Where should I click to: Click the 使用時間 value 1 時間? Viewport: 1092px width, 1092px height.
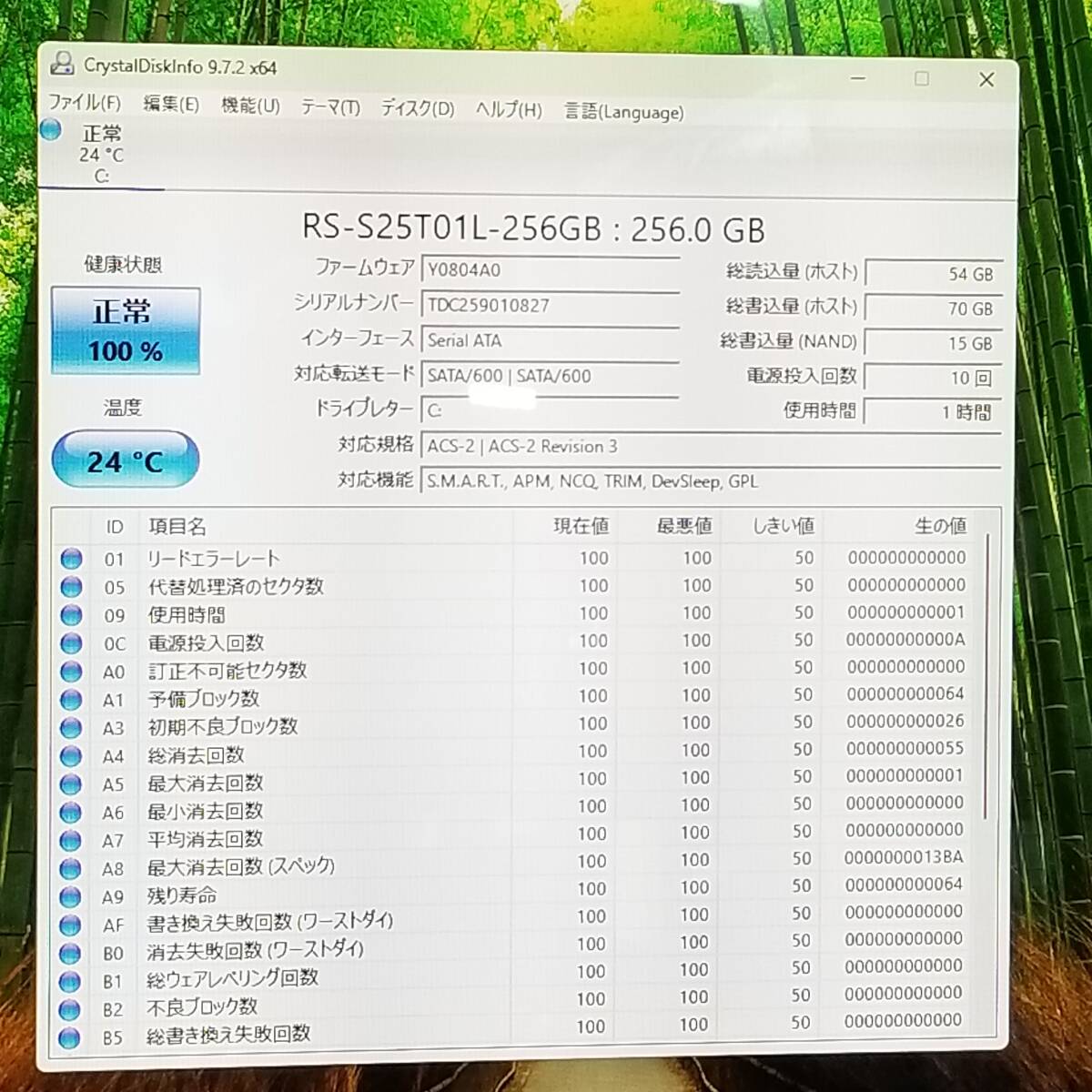tap(934, 412)
